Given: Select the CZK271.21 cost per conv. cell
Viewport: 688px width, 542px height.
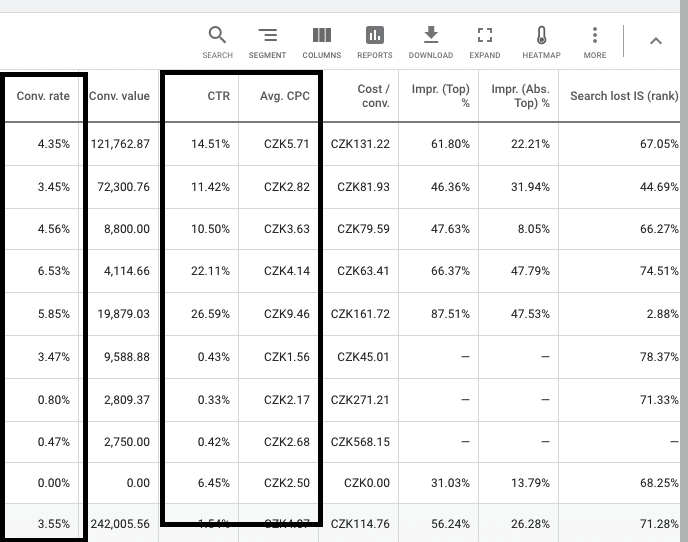Looking at the screenshot, I should [360, 400].
